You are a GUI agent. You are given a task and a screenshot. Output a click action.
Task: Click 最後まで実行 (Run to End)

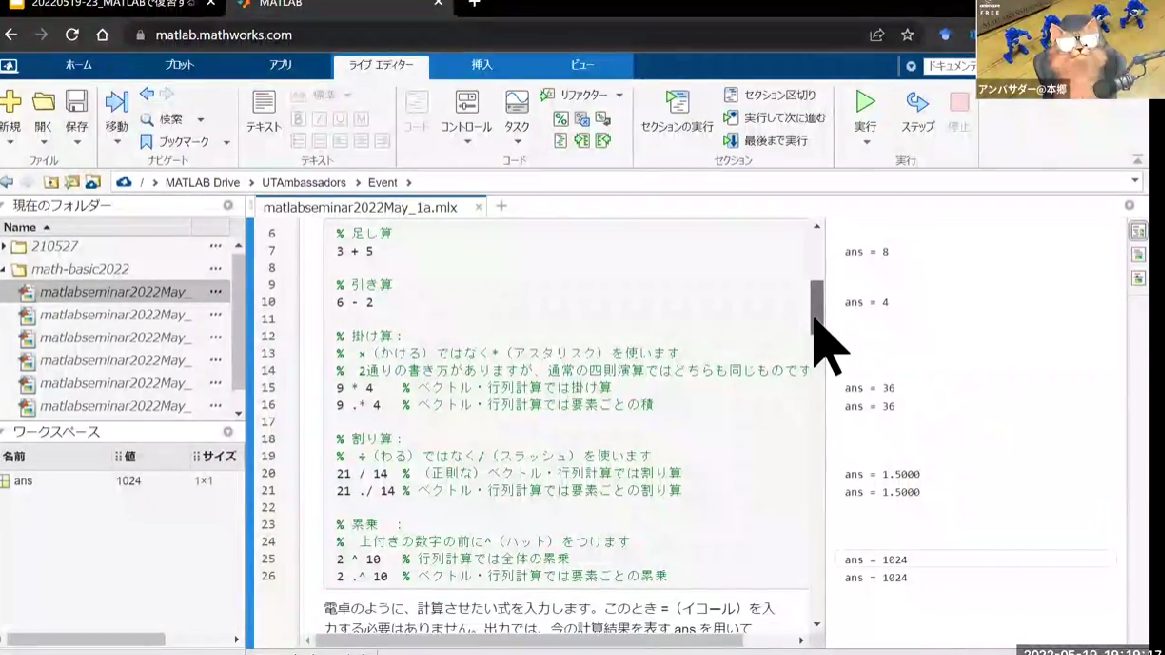coord(765,140)
